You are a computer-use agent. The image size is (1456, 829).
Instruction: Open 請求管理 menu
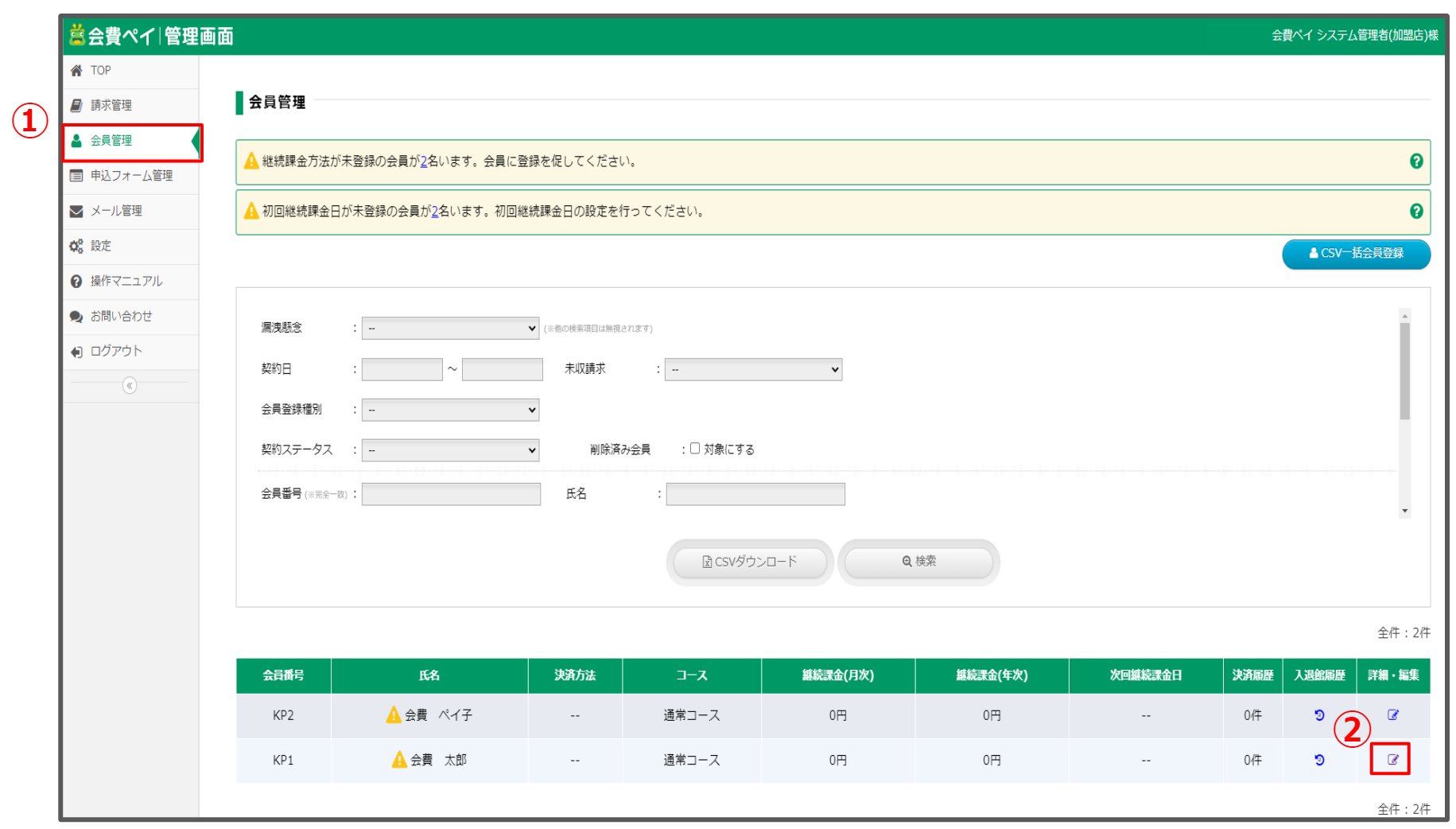click(x=131, y=105)
